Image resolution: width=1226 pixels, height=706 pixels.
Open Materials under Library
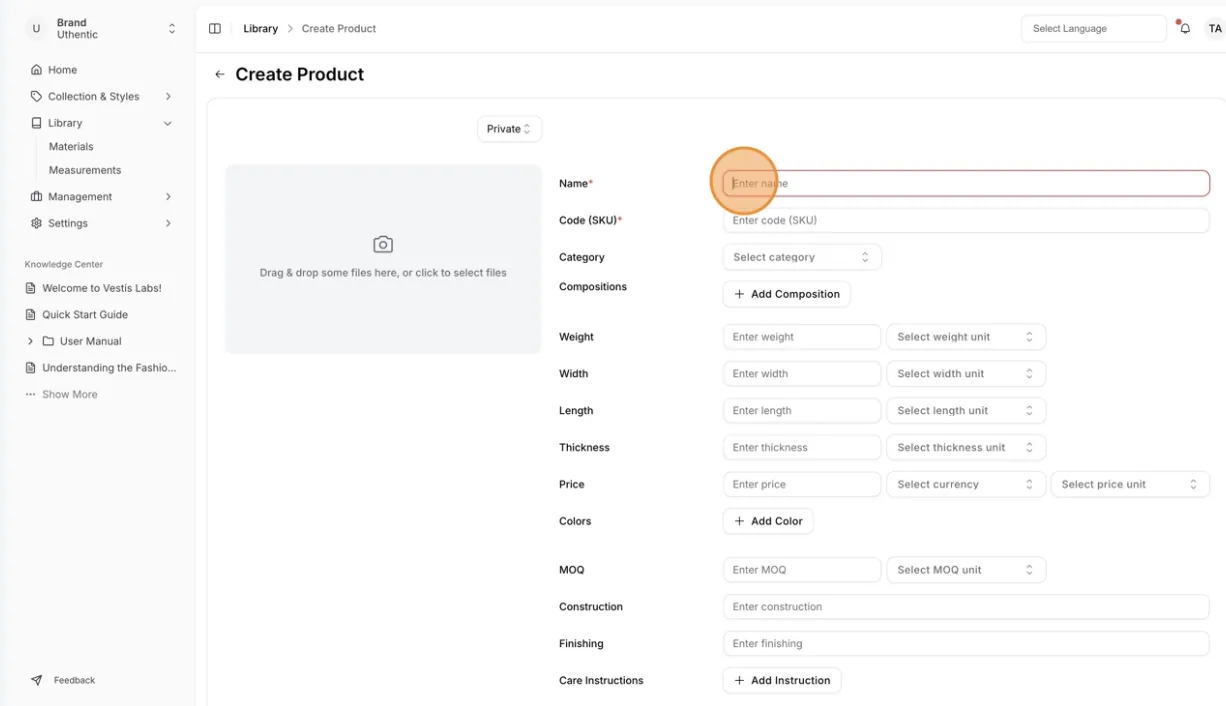[x=71, y=147]
